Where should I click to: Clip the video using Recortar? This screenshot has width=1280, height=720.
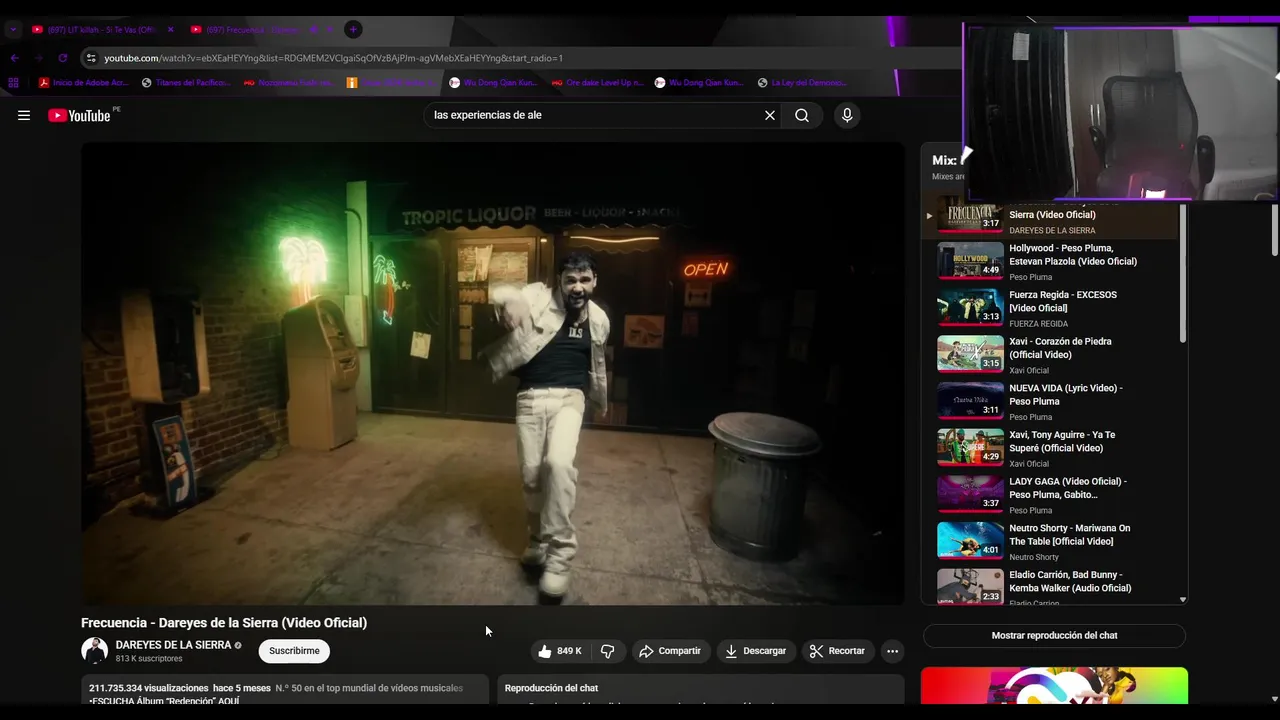click(838, 651)
